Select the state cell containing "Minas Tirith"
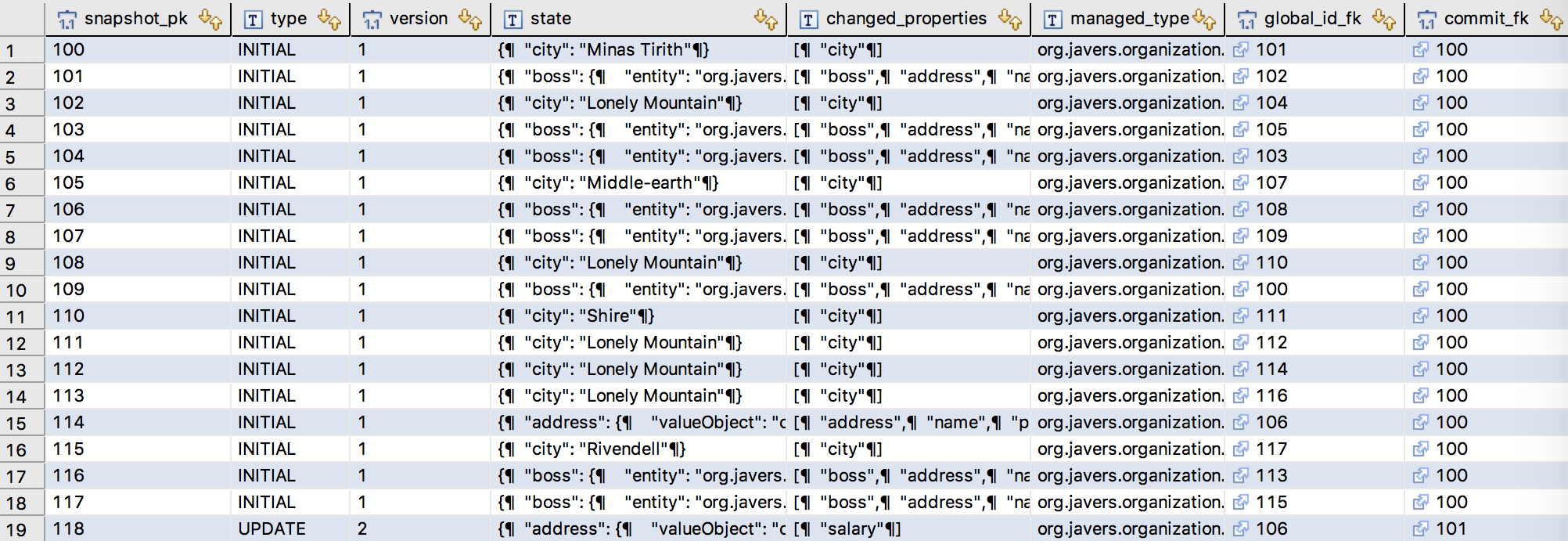The width and height of the screenshot is (1568, 541). [x=639, y=50]
